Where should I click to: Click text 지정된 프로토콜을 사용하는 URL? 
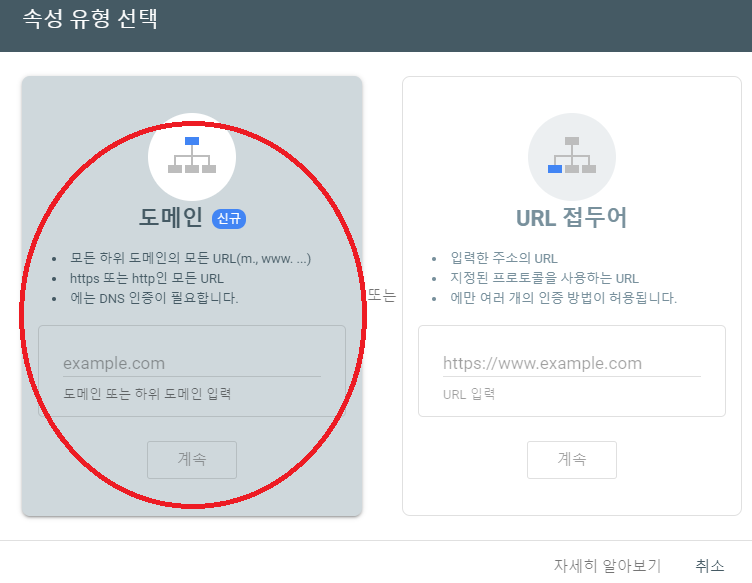point(544,279)
